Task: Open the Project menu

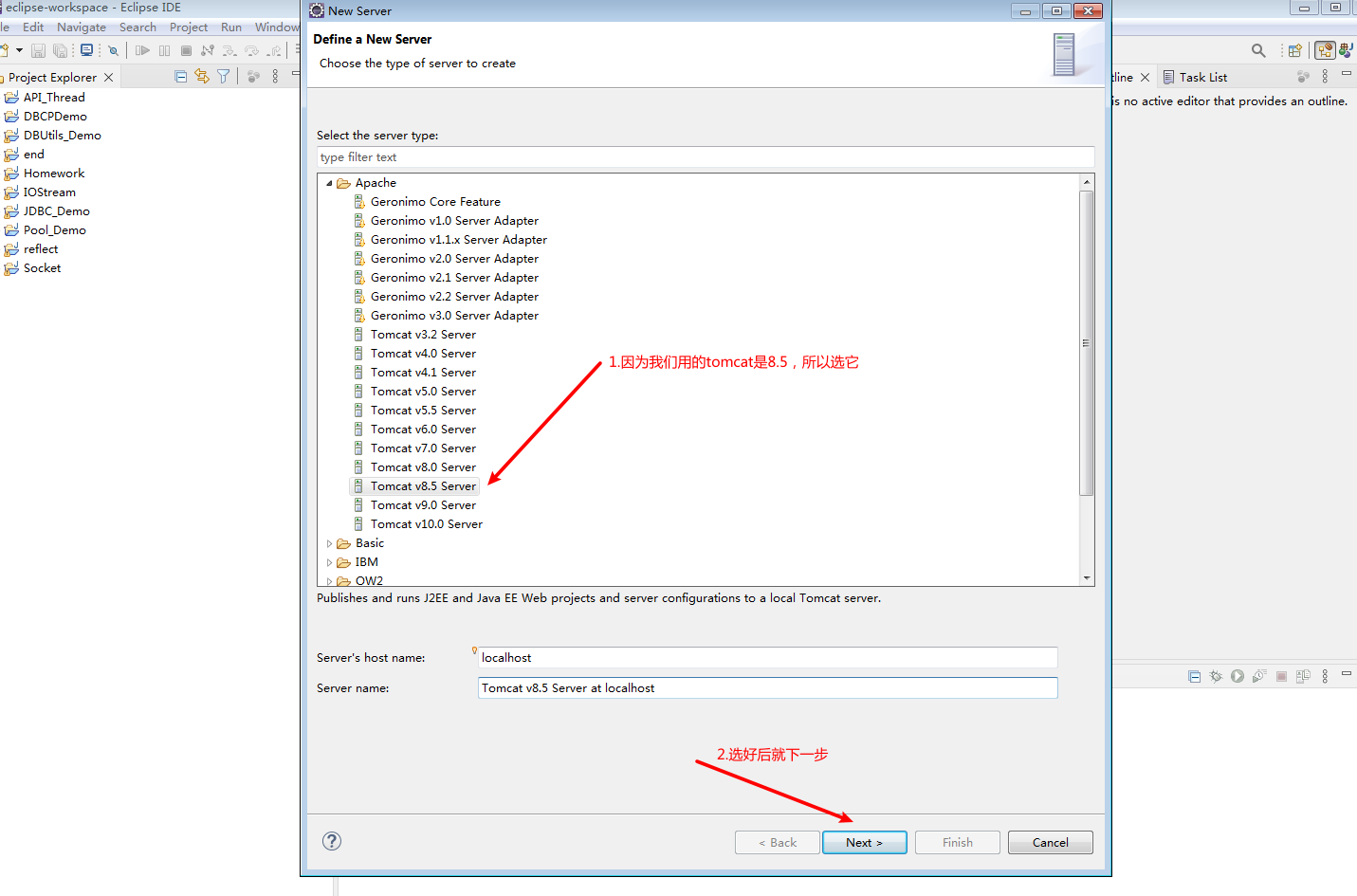Action: coord(189,27)
